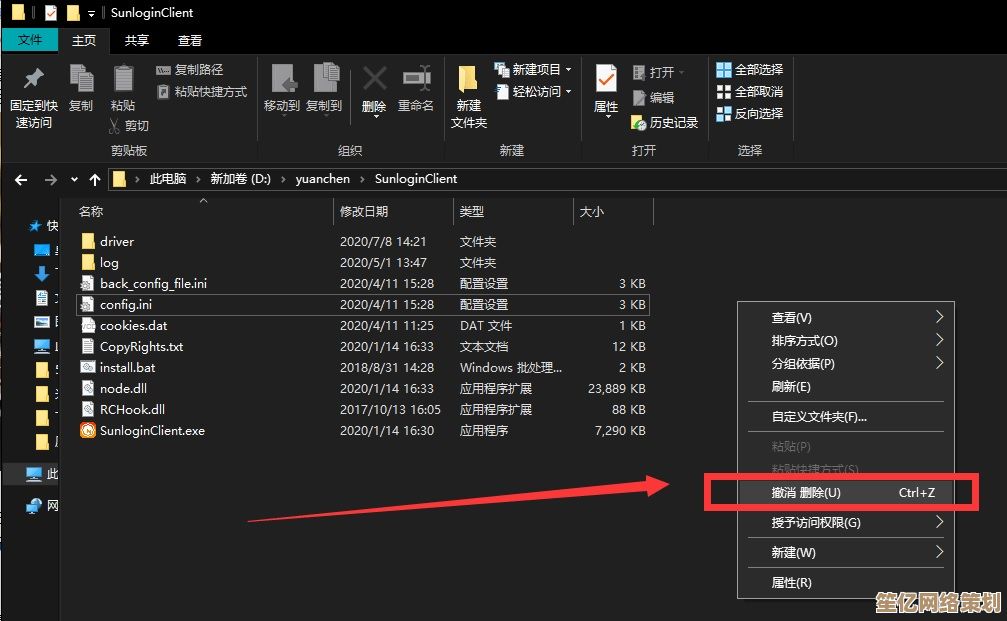Screen dimensions: 1007x621
Task: Click Select none in ribbon
Action: (749, 92)
